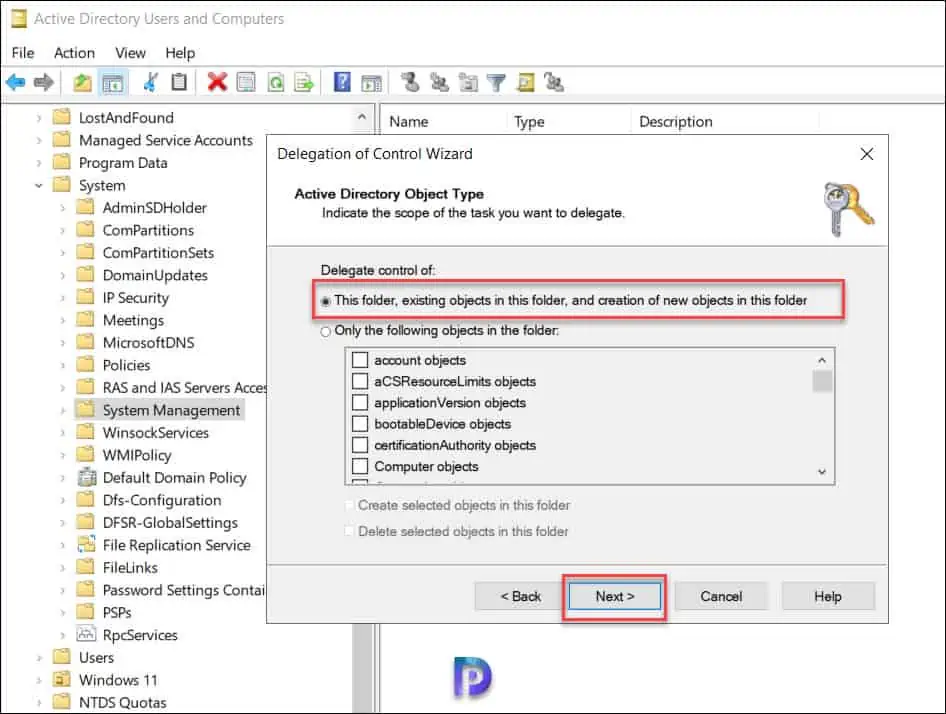Toggle the Show/Hide Console Tree icon
The width and height of the screenshot is (946, 714).
[x=113, y=83]
